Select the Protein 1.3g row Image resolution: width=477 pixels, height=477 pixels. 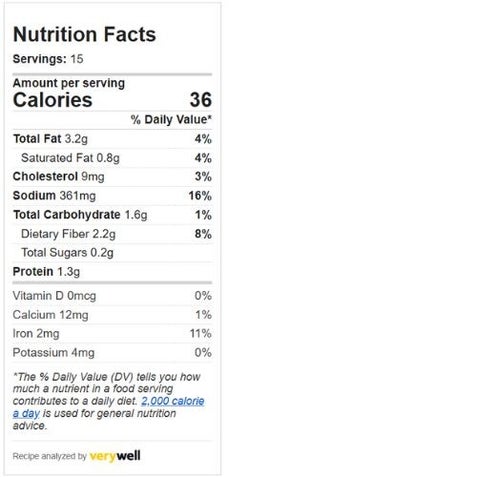point(112,272)
